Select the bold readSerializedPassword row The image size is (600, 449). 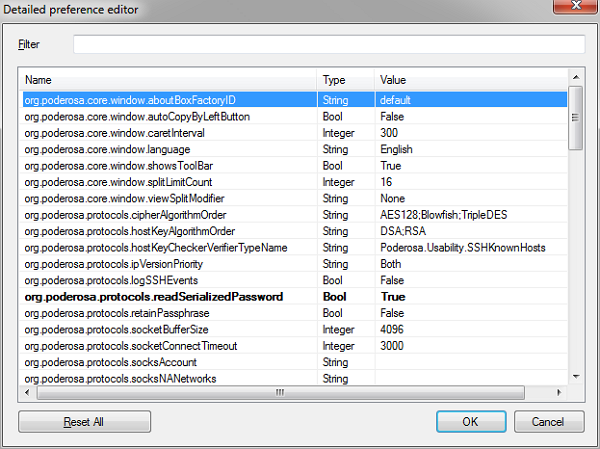(x=295, y=297)
